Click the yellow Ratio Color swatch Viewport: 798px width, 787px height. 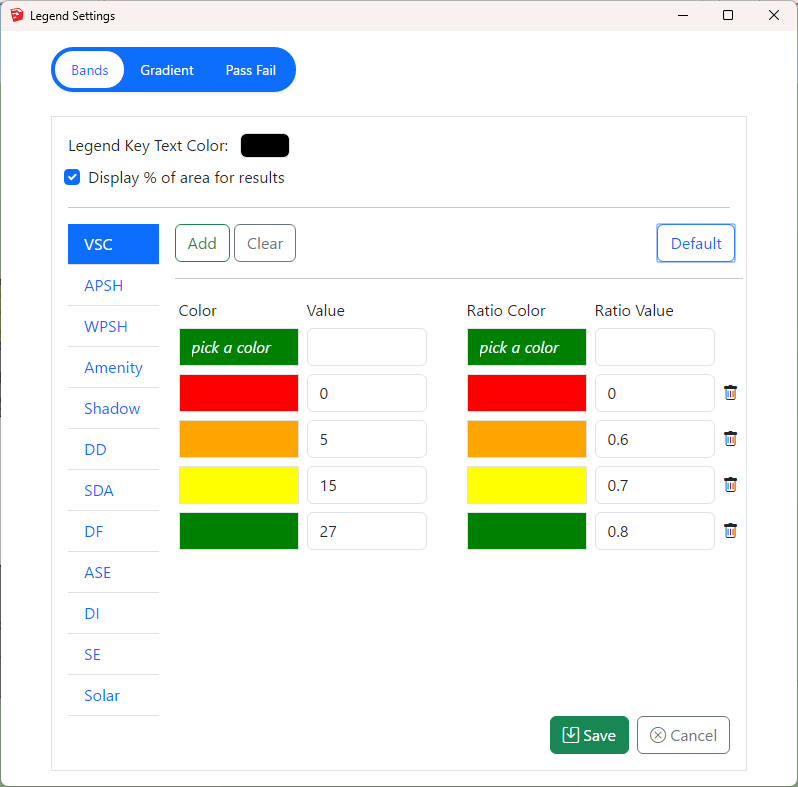click(527, 485)
